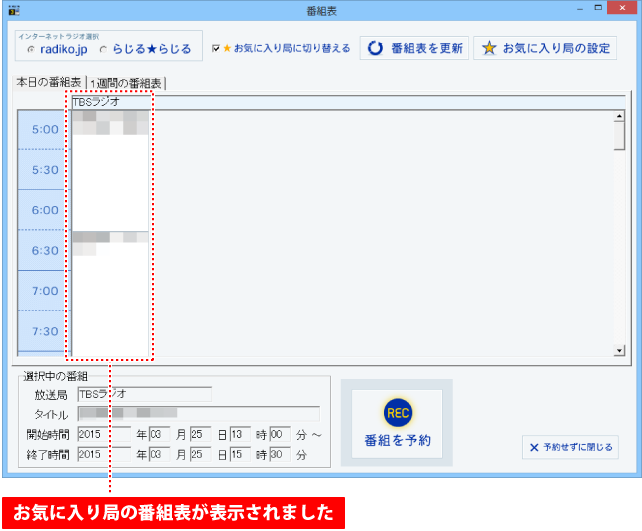Switch to 1週間の番組表 tab
642x531 pixels.
pyautogui.click(x=126, y=84)
